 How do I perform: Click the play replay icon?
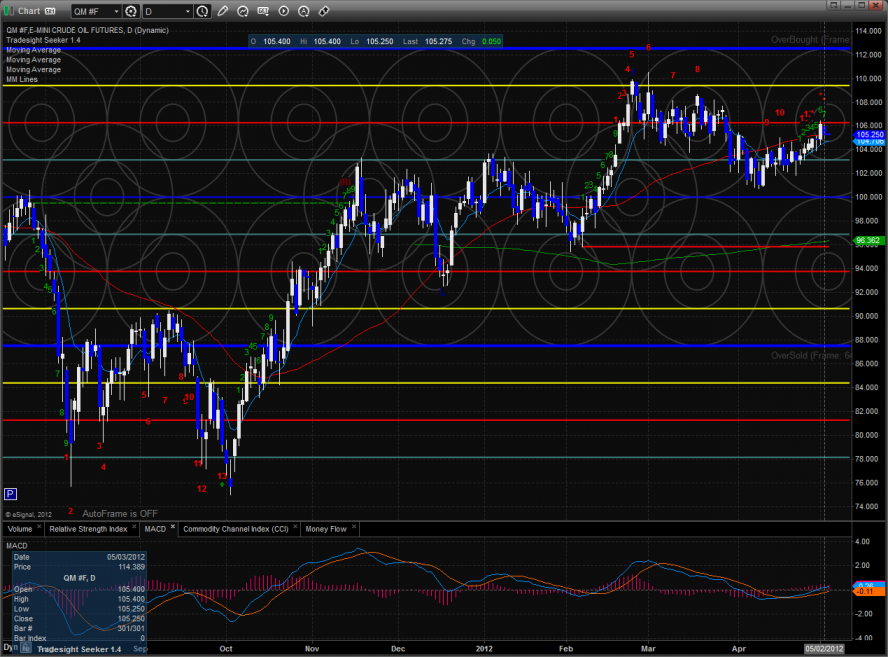(x=283, y=11)
